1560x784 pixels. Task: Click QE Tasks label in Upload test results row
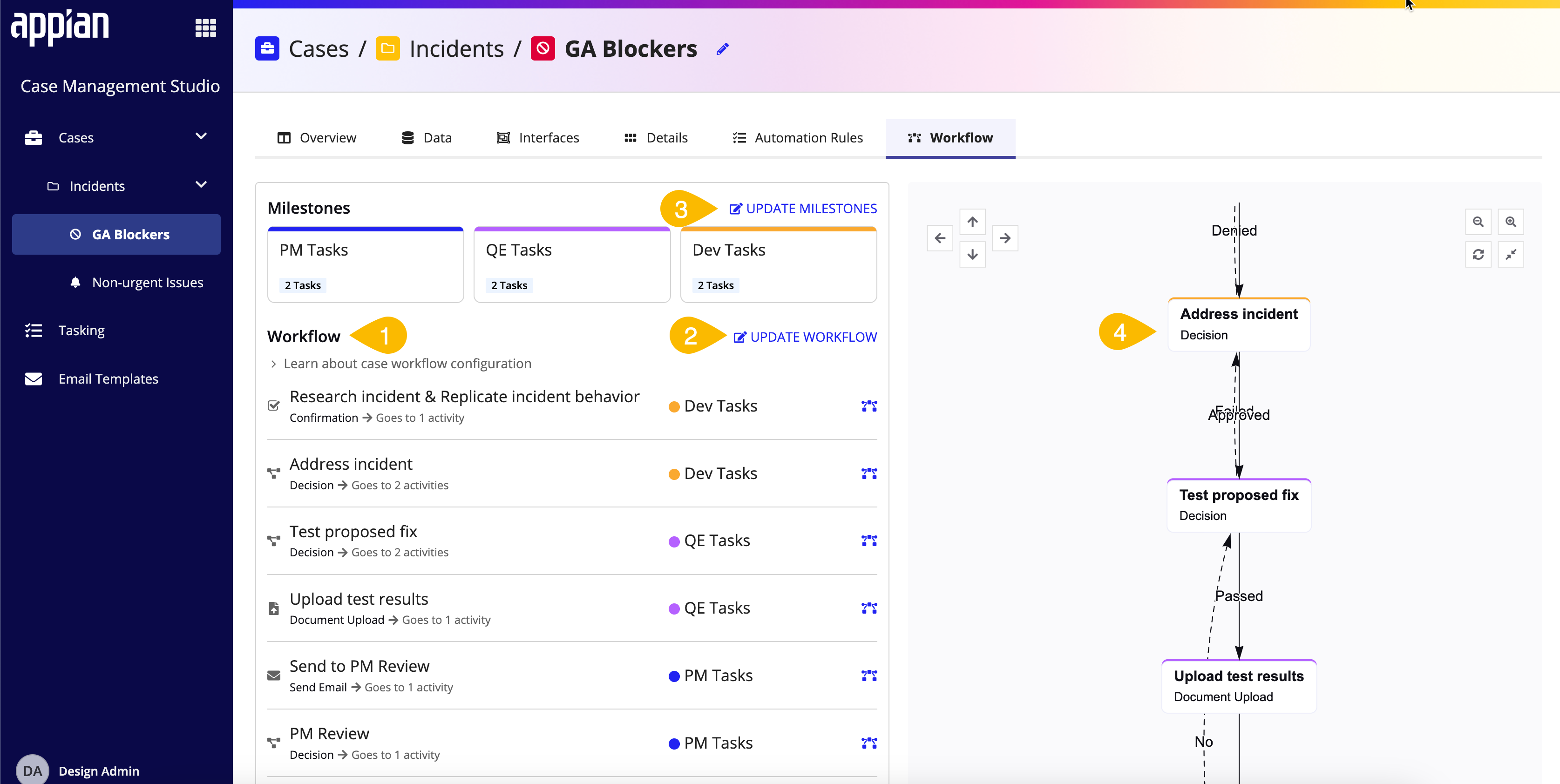[x=717, y=608]
